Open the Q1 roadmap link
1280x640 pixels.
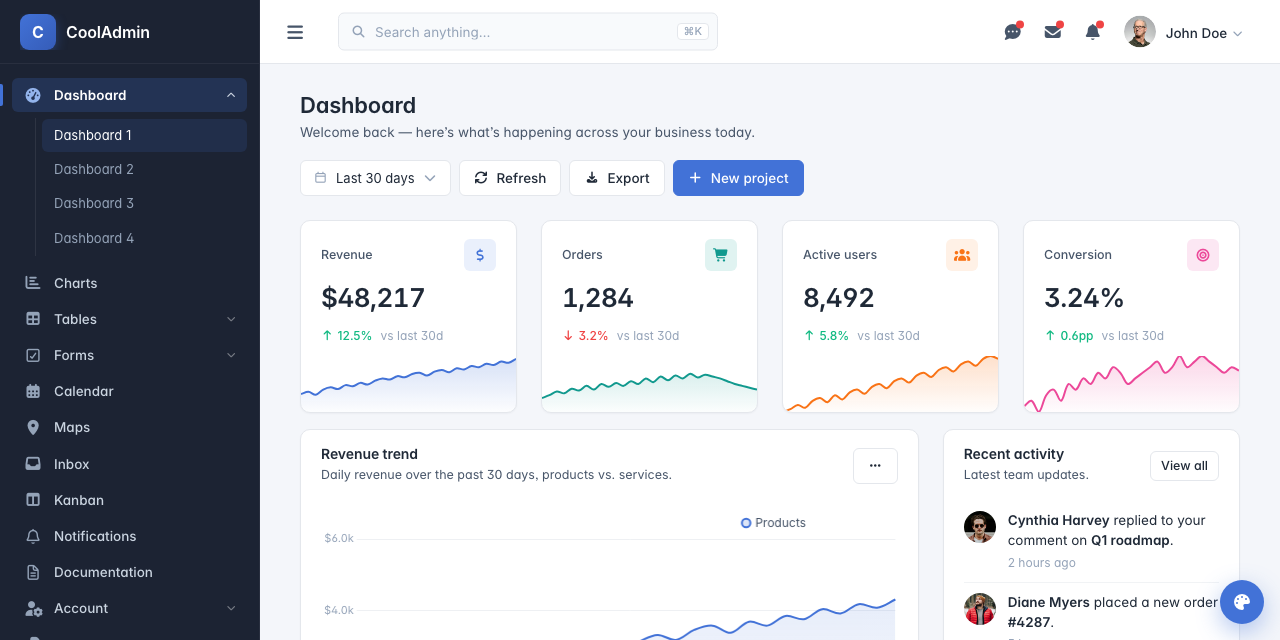(1130, 540)
